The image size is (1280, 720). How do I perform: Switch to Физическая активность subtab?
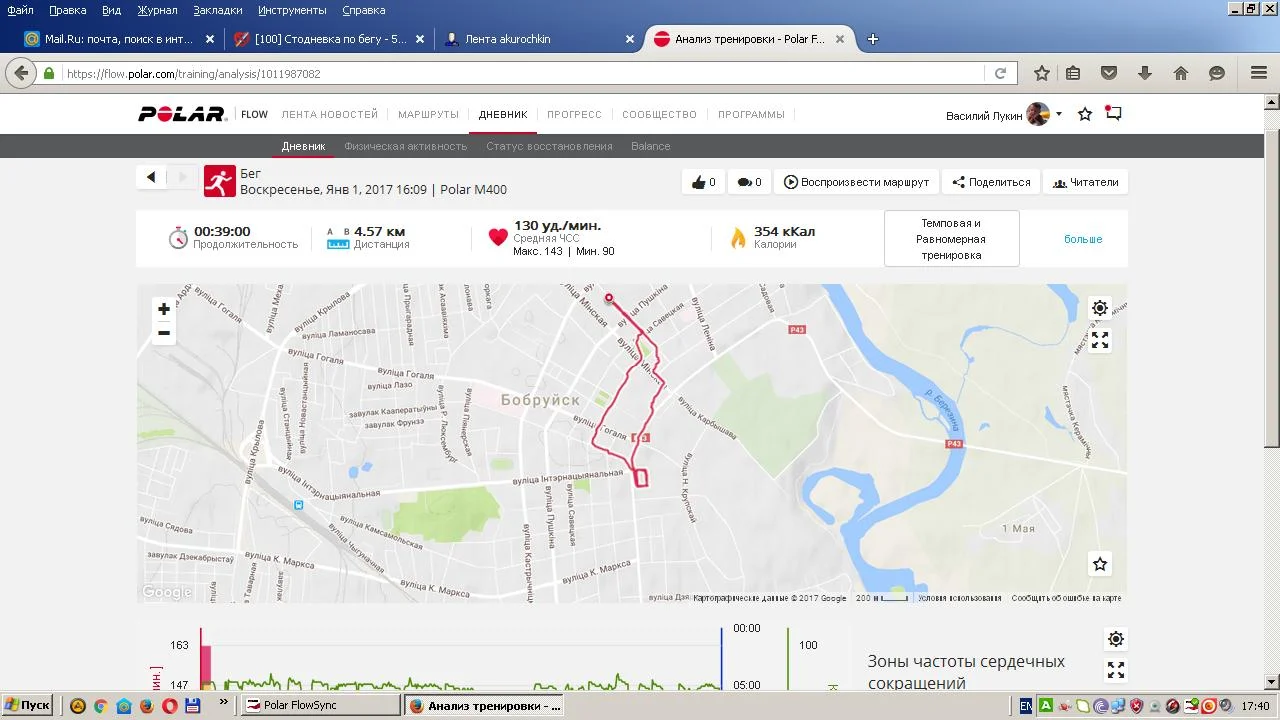click(x=405, y=146)
